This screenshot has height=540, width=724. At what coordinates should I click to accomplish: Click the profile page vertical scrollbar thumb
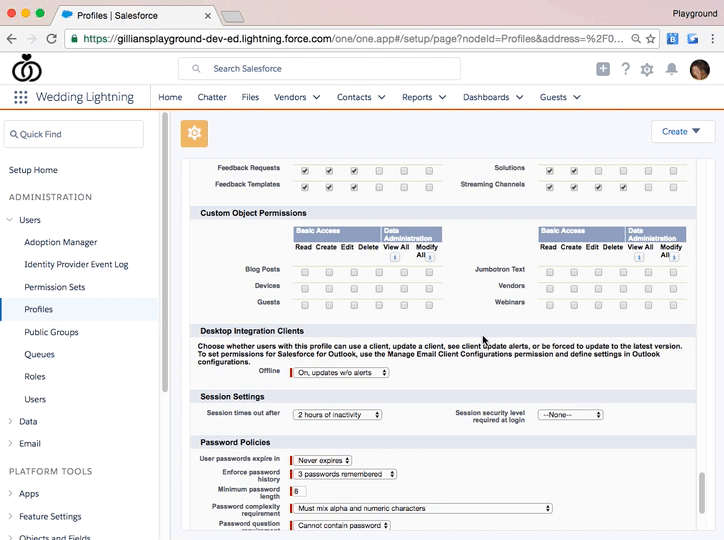(x=702, y=493)
